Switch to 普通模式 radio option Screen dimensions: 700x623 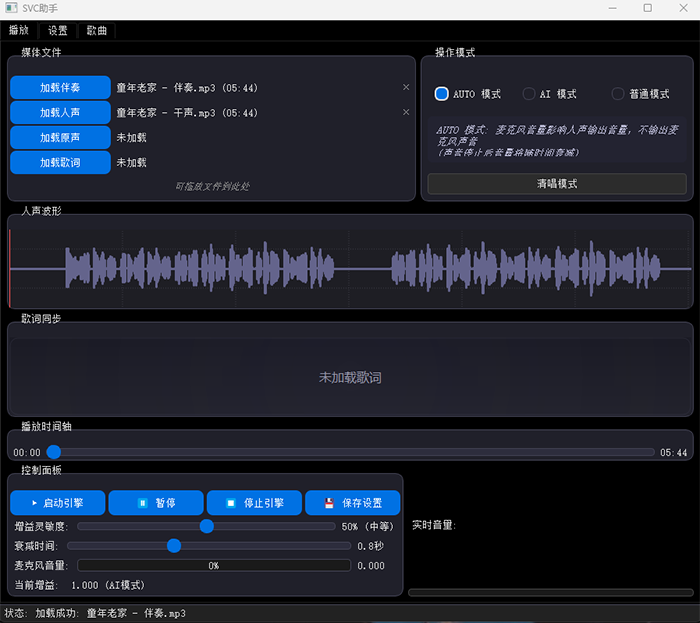[618, 94]
